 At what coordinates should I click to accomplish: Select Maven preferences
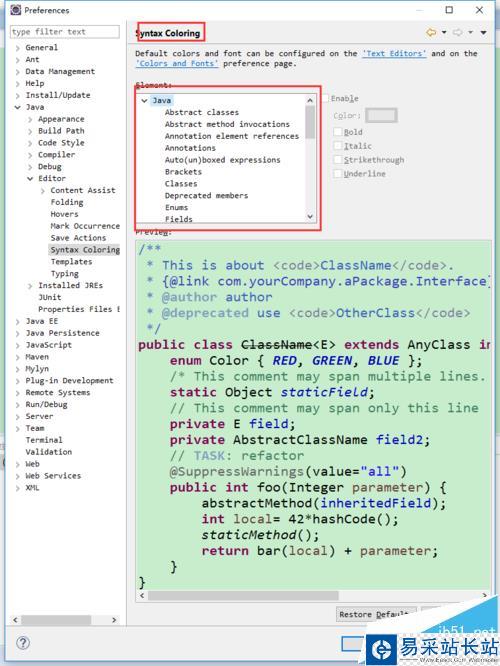[37, 357]
